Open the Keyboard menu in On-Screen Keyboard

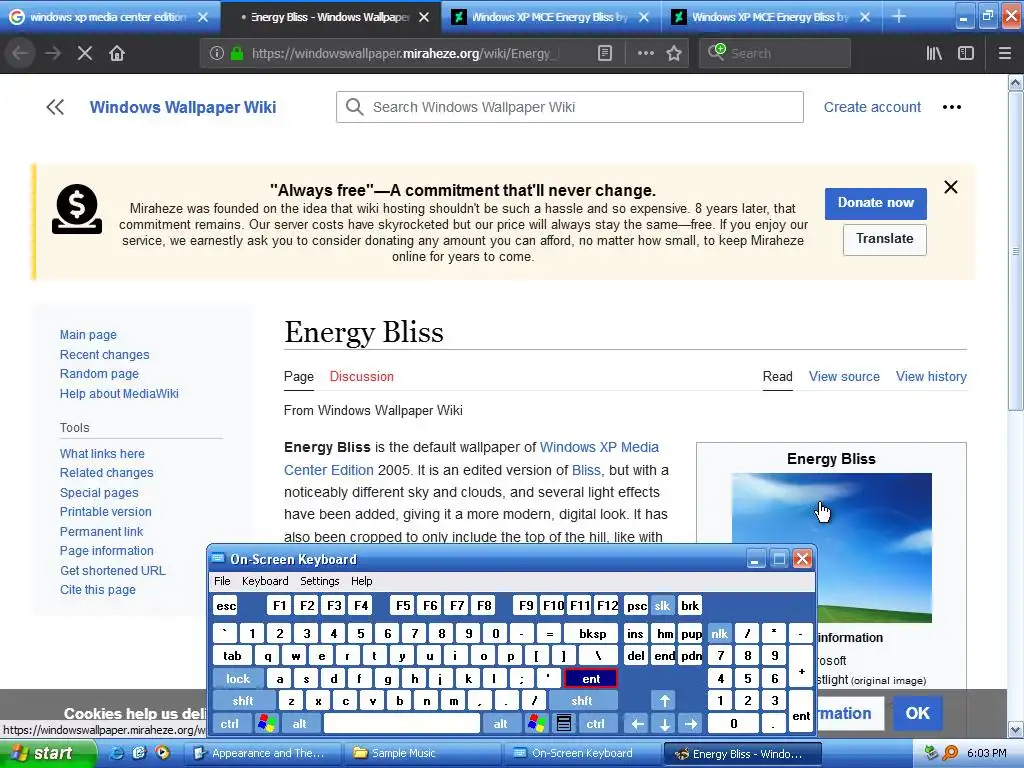click(265, 581)
